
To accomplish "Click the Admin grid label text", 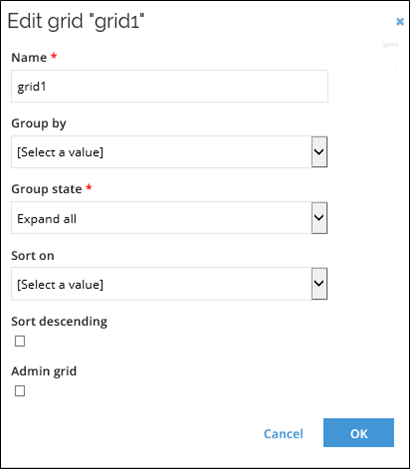I will [x=44, y=371].
